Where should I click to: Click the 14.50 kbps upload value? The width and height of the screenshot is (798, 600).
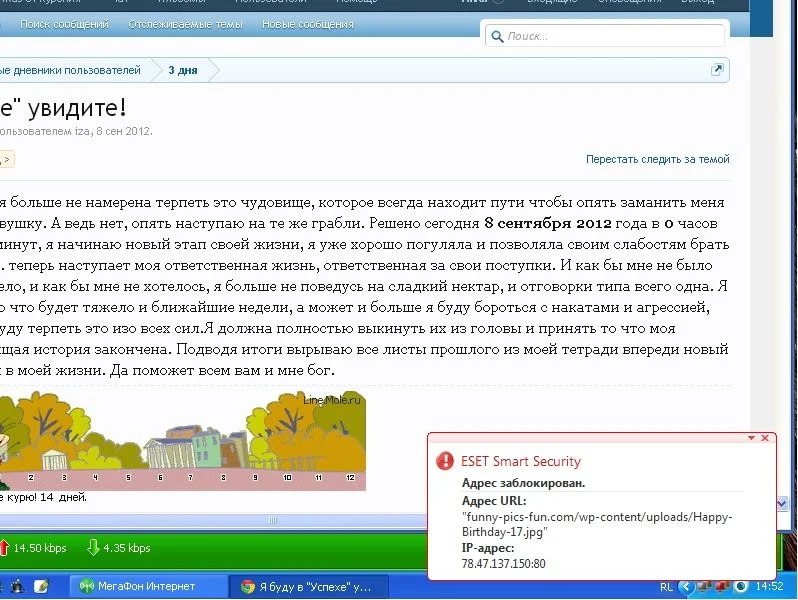(x=40, y=548)
